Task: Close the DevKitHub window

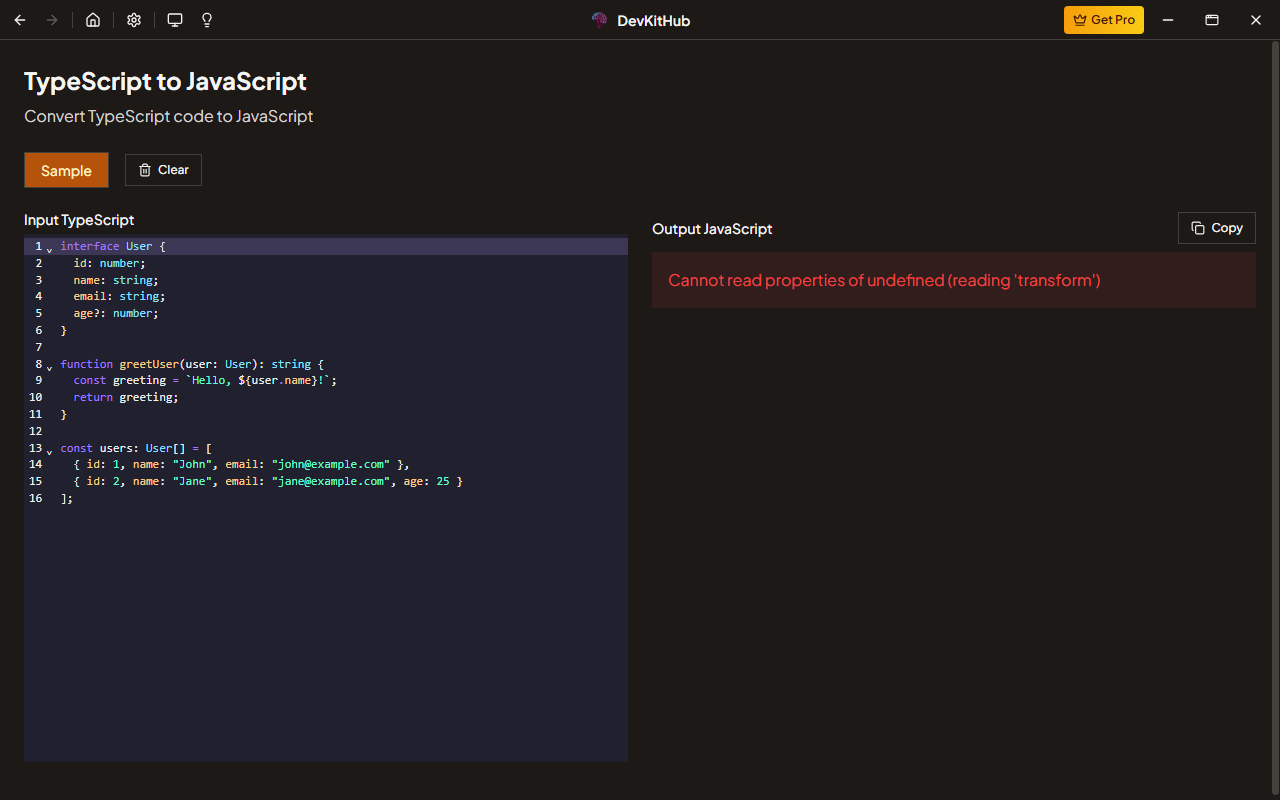Action: [x=1256, y=20]
